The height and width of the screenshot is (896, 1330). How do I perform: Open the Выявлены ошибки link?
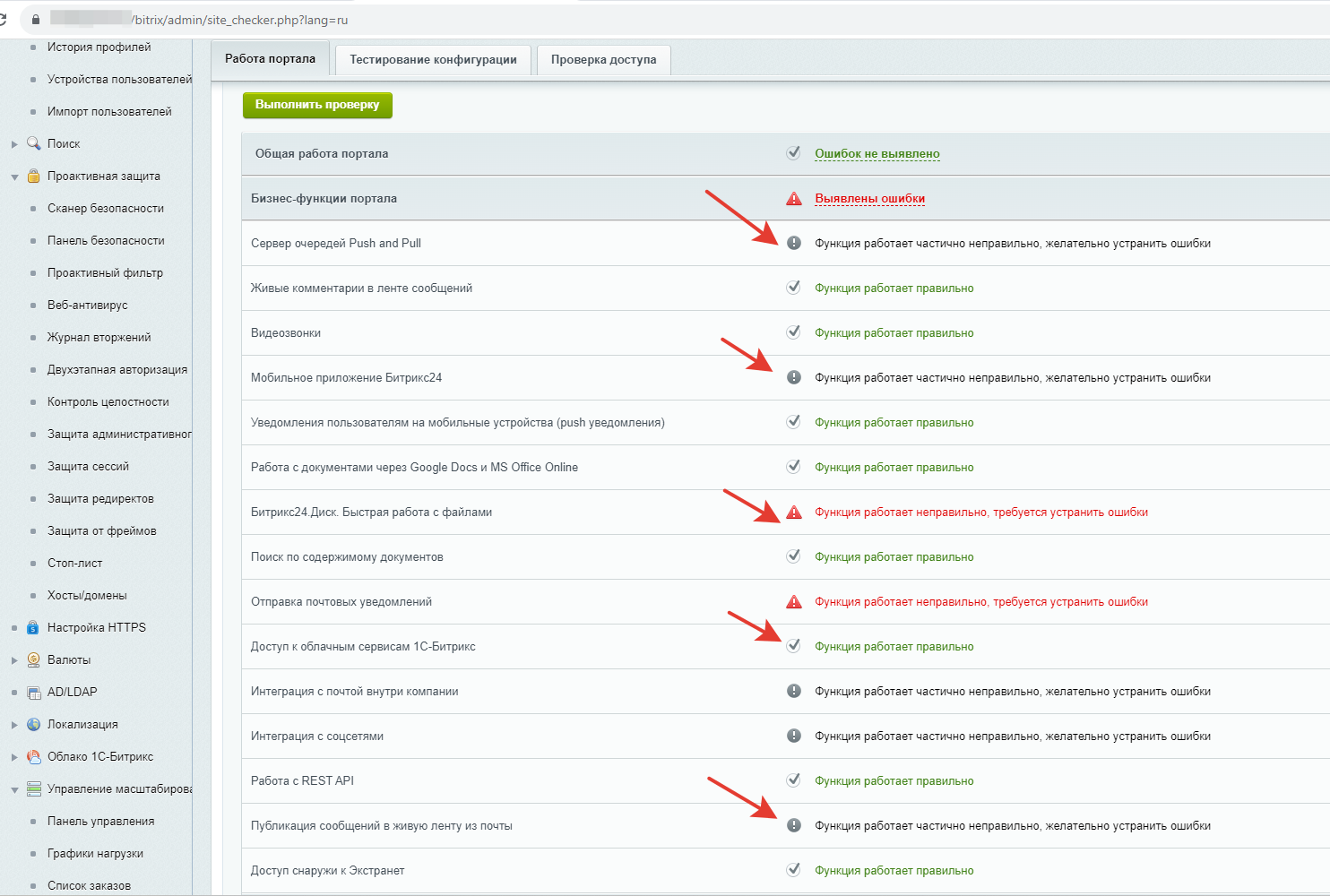[x=869, y=199]
